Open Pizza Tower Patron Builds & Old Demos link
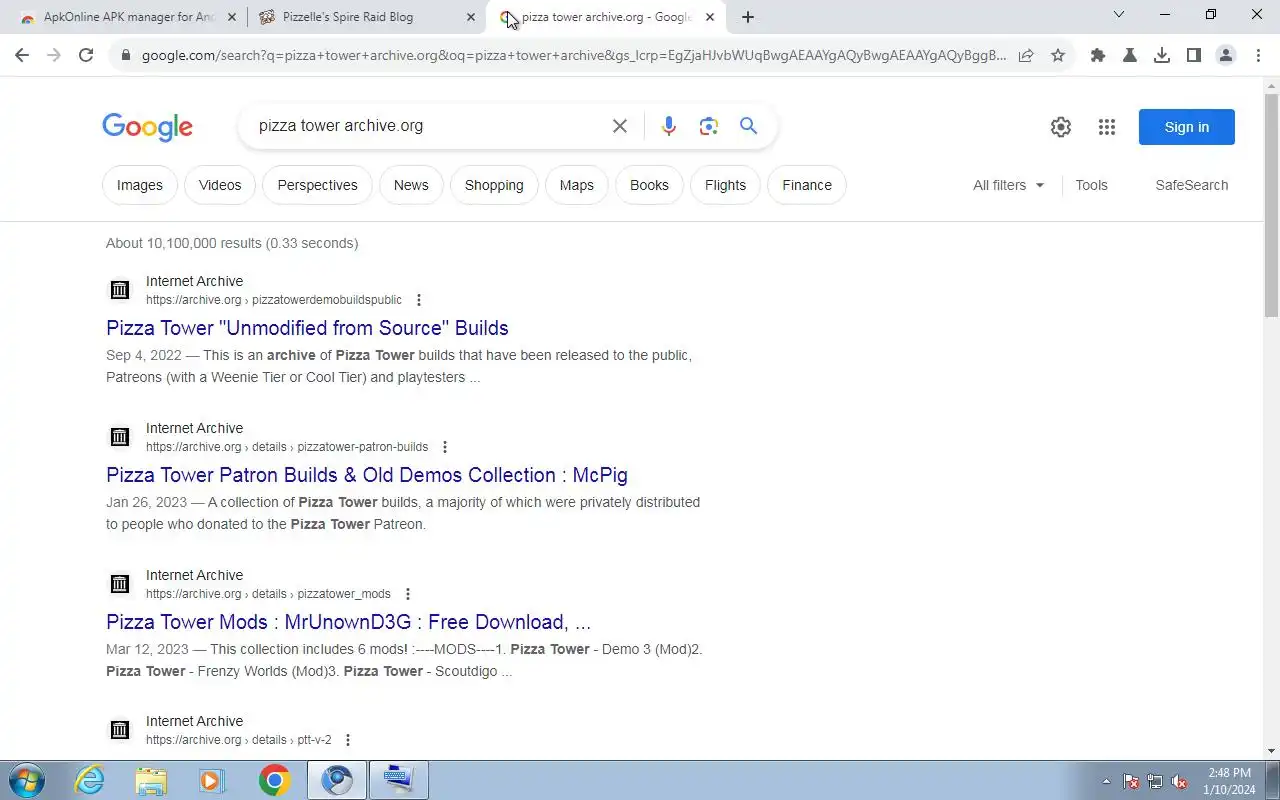The width and height of the screenshot is (1280, 800). [367, 475]
